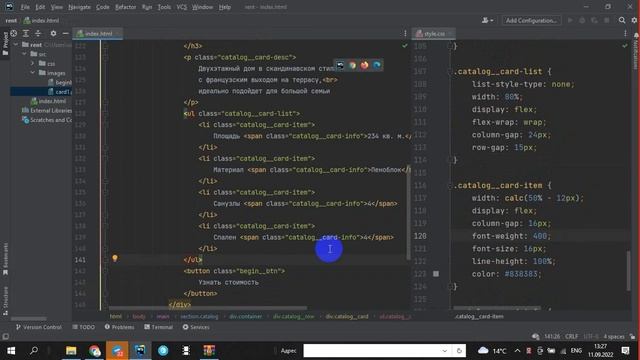Viewport: 640px width, 360px height.
Task: Switch to the style.css editor tab
Action: 434,33
